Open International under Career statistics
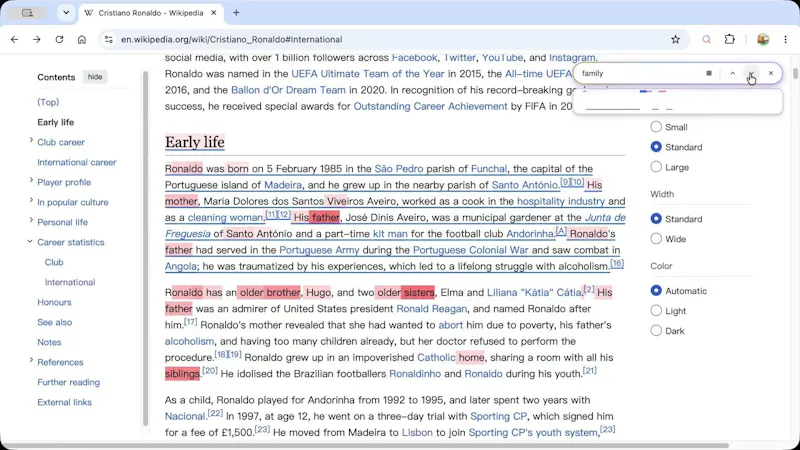The width and height of the screenshot is (800, 450). [x=70, y=282]
